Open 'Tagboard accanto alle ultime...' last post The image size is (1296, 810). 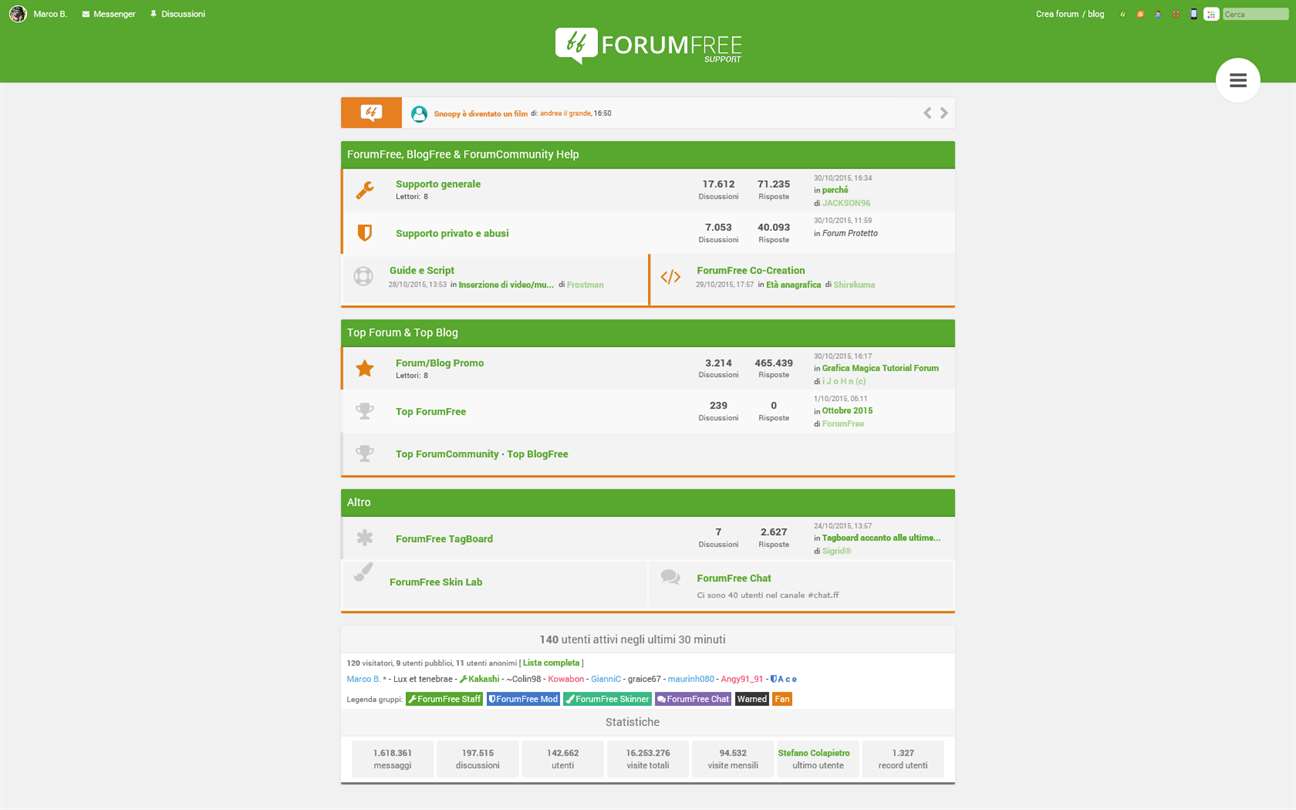coord(881,538)
